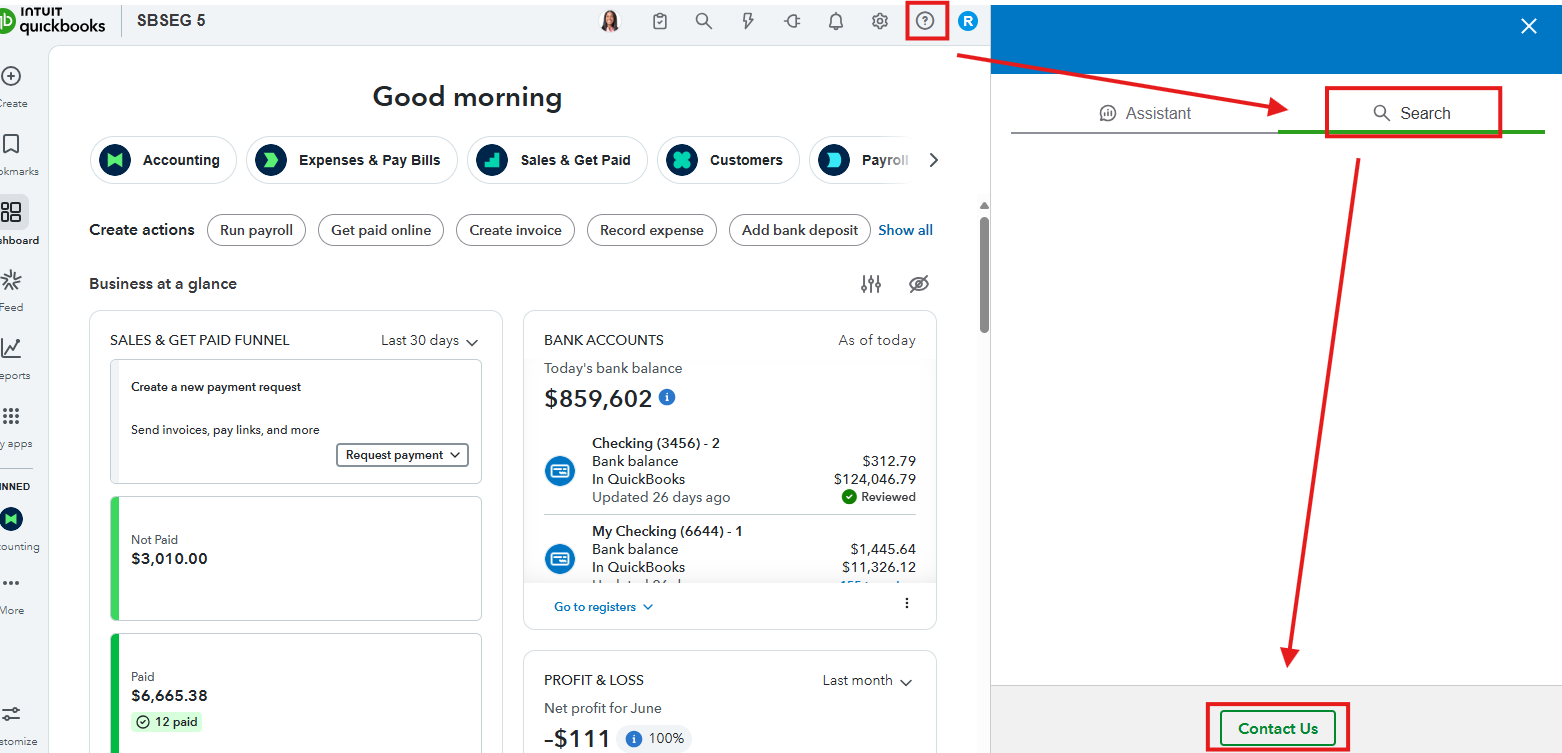1562x753 pixels.
Task: Open the Feed sidebar icon
Action: pyautogui.click(x=11, y=280)
